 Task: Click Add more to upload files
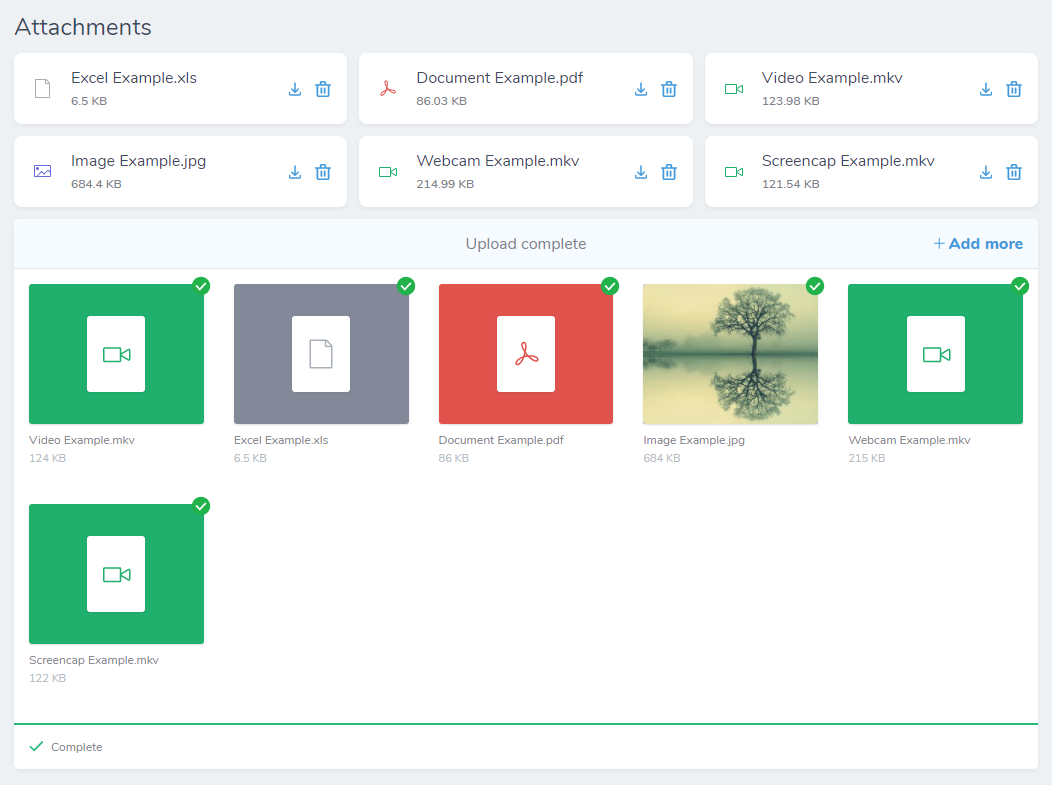click(978, 244)
